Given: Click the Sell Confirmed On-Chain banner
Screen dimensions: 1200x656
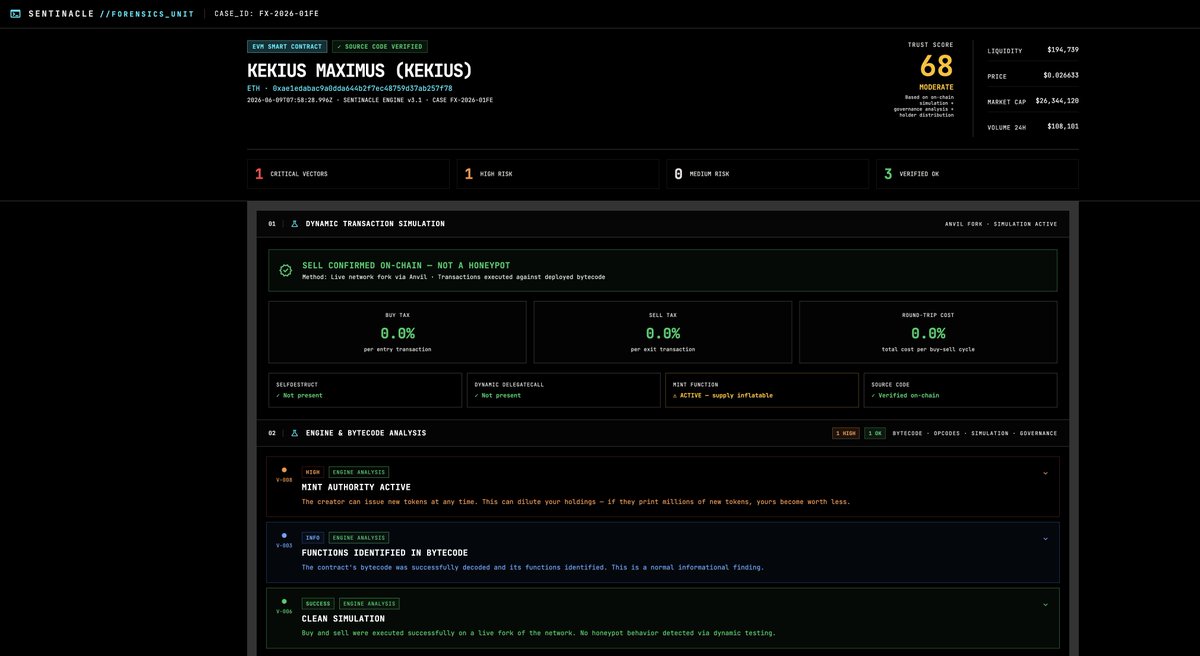Looking at the screenshot, I should point(663,270).
